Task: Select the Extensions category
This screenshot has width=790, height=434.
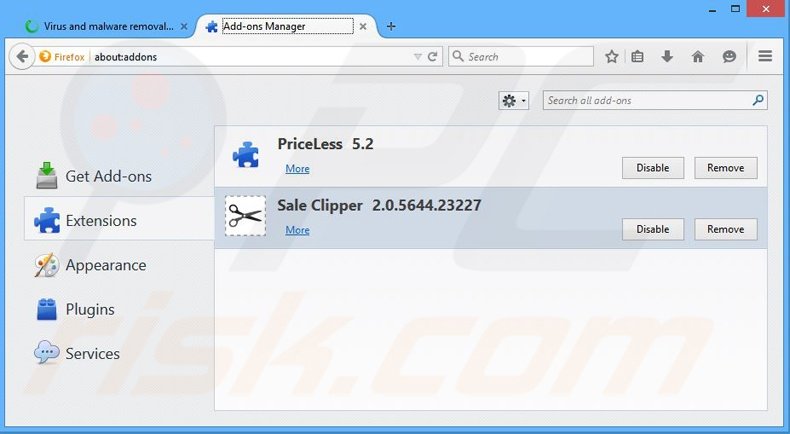Action: pyautogui.click(x=119, y=220)
